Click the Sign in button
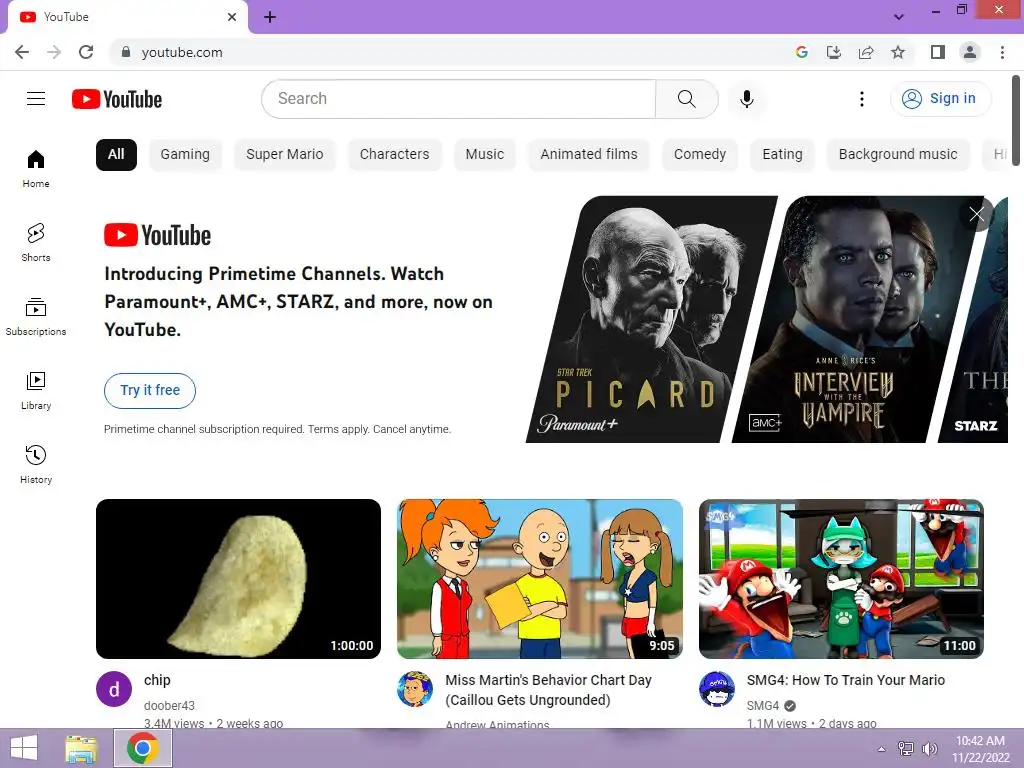Image resolution: width=1024 pixels, height=768 pixels. [x=940, y=99]
